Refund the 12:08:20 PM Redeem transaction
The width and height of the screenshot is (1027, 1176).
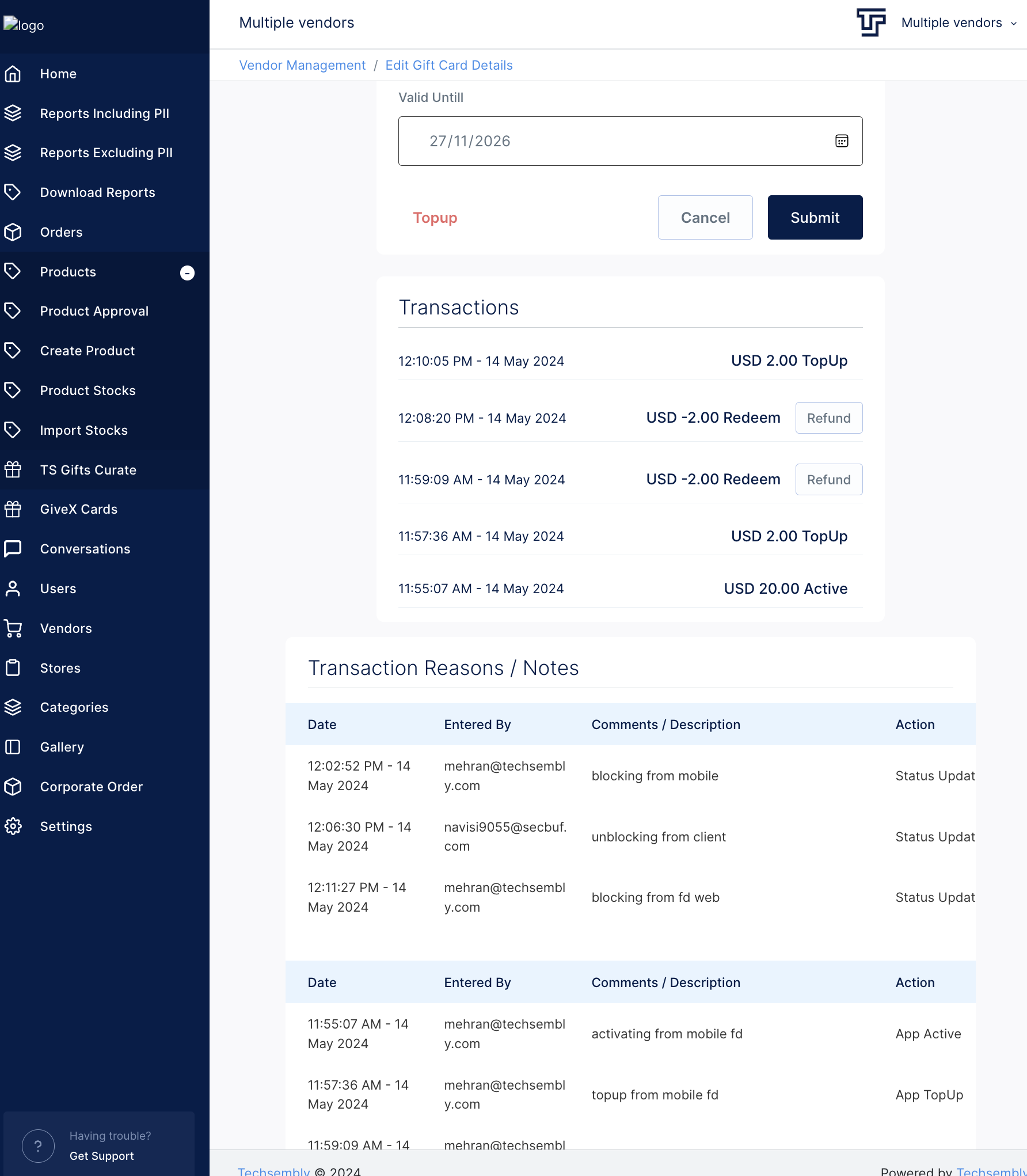coord(829,418)
